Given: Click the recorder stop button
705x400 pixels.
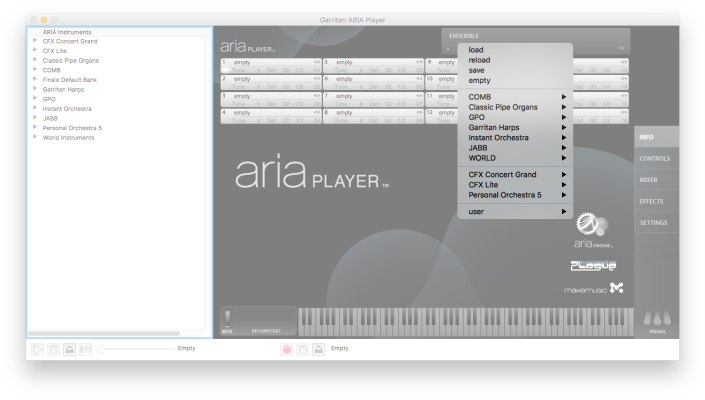Looking at the screenshot, I should 303,349.
